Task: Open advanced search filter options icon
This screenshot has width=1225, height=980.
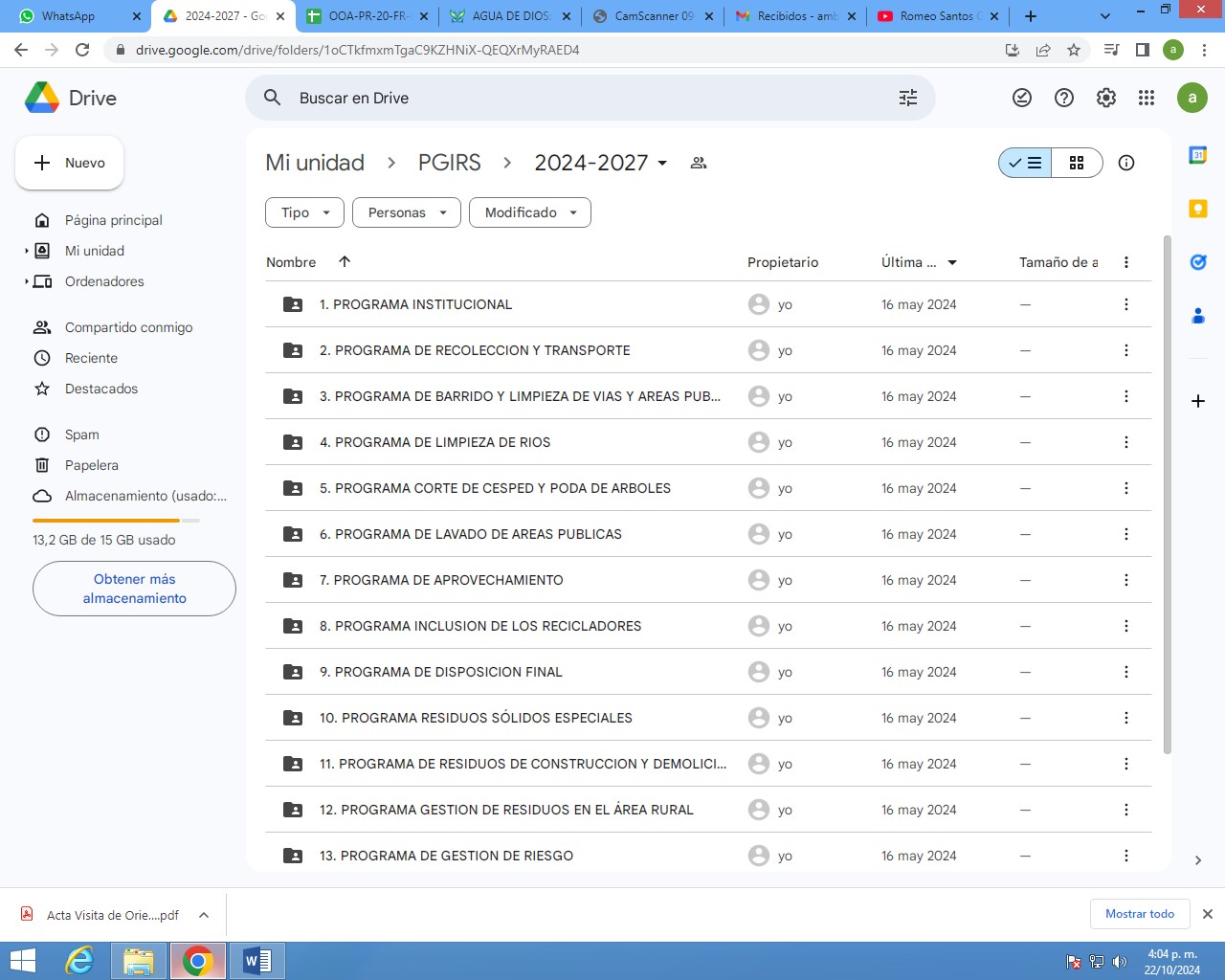Action: (x=907, y=98)
